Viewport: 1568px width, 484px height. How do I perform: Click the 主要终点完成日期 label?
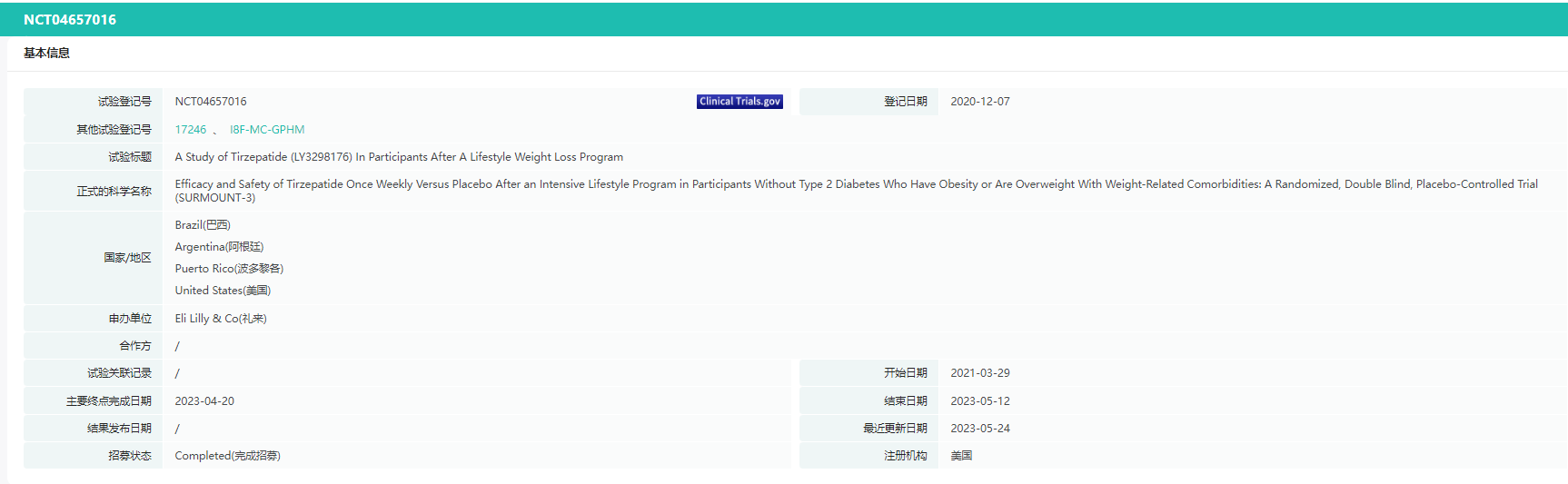[x=109, y=401]
